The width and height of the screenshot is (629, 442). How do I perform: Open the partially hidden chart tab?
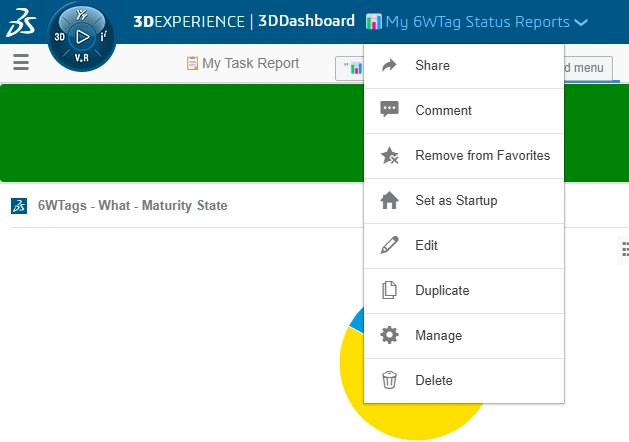(x=349, y=68)
